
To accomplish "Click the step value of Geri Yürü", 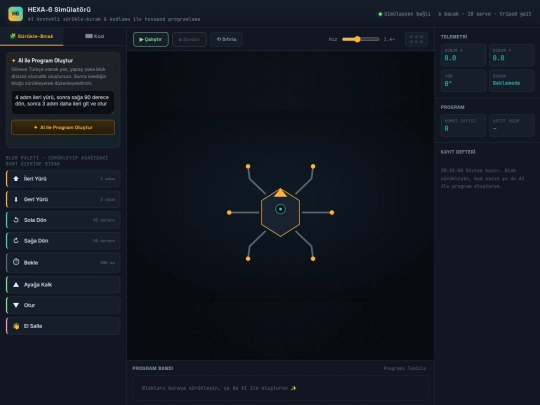I will (x=107, y=199).
